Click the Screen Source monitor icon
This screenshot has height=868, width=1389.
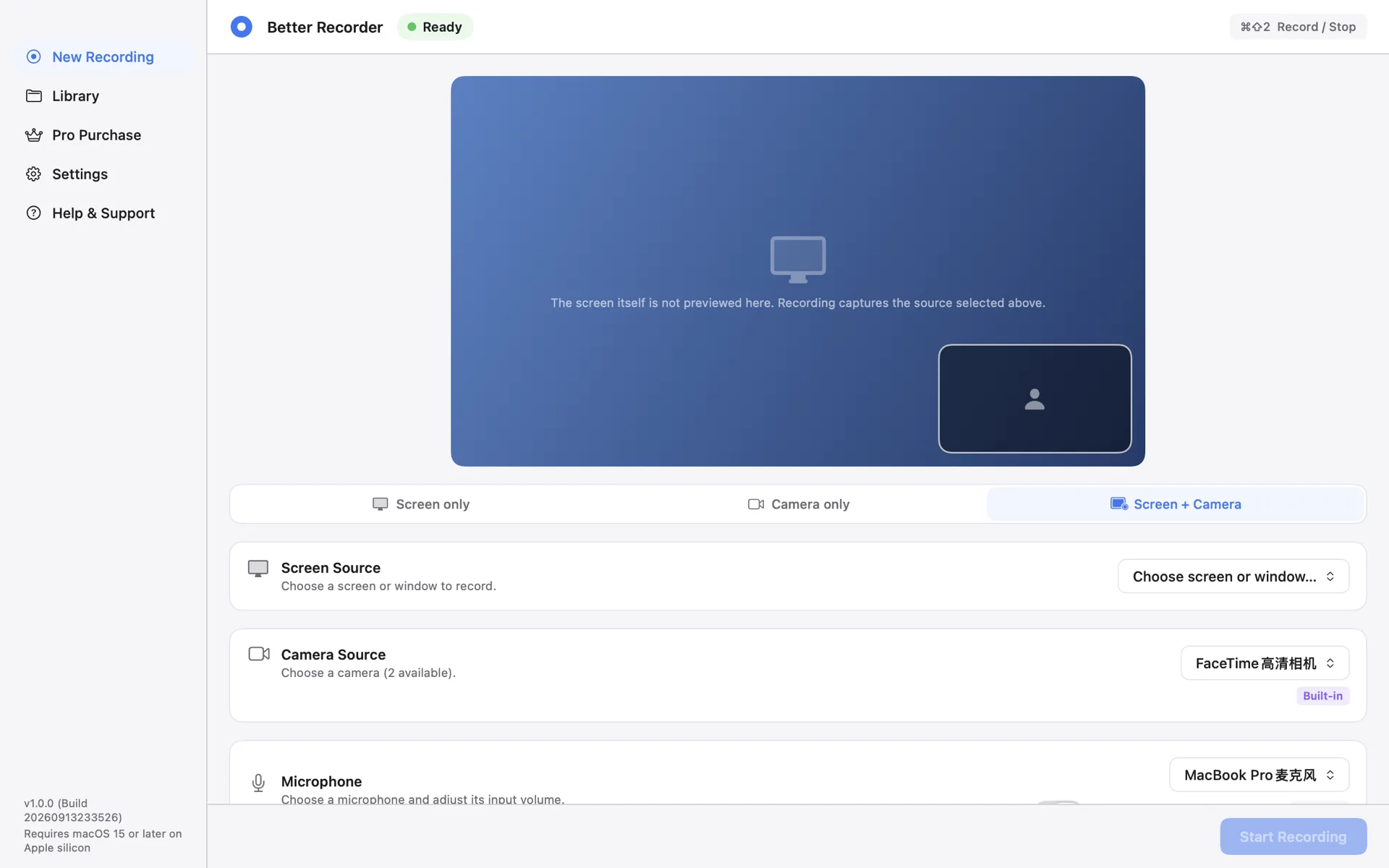(x=258, y=569)
